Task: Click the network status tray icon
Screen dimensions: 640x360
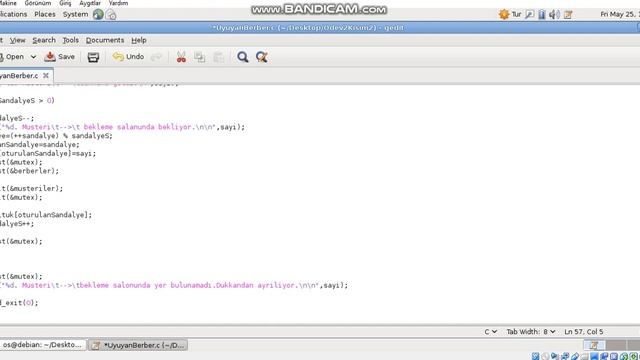Action: tap(542, 15)
